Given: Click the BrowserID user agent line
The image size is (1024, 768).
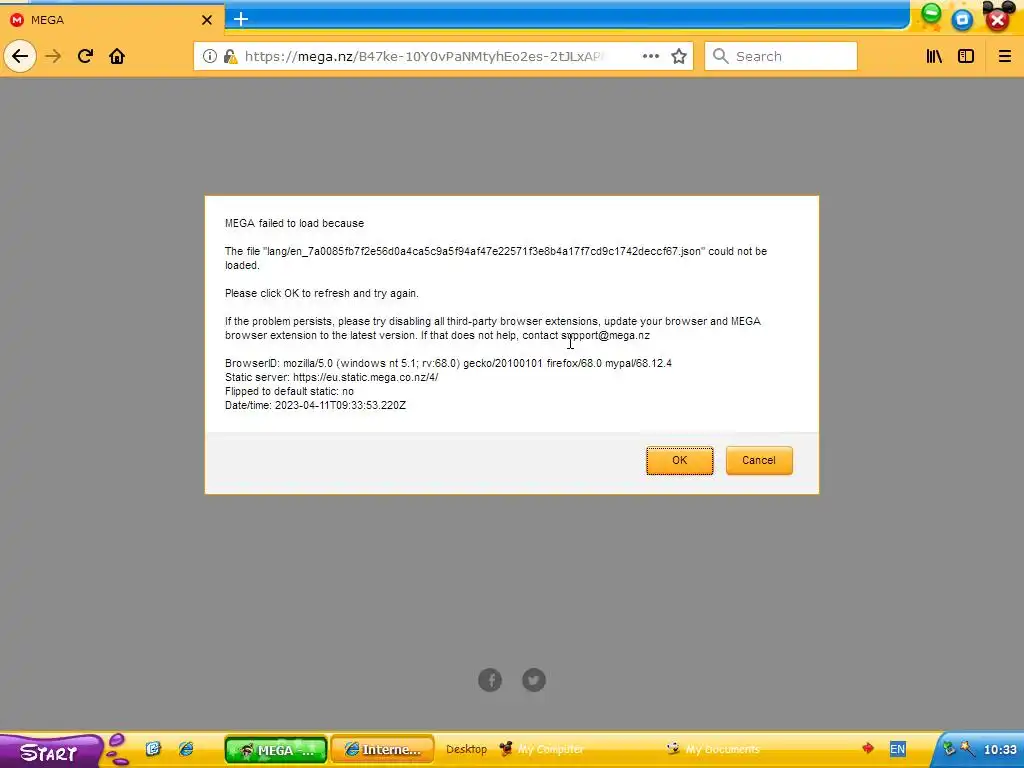Looking at the screenshot, I should pyautogui.click(x=448, y=364).
